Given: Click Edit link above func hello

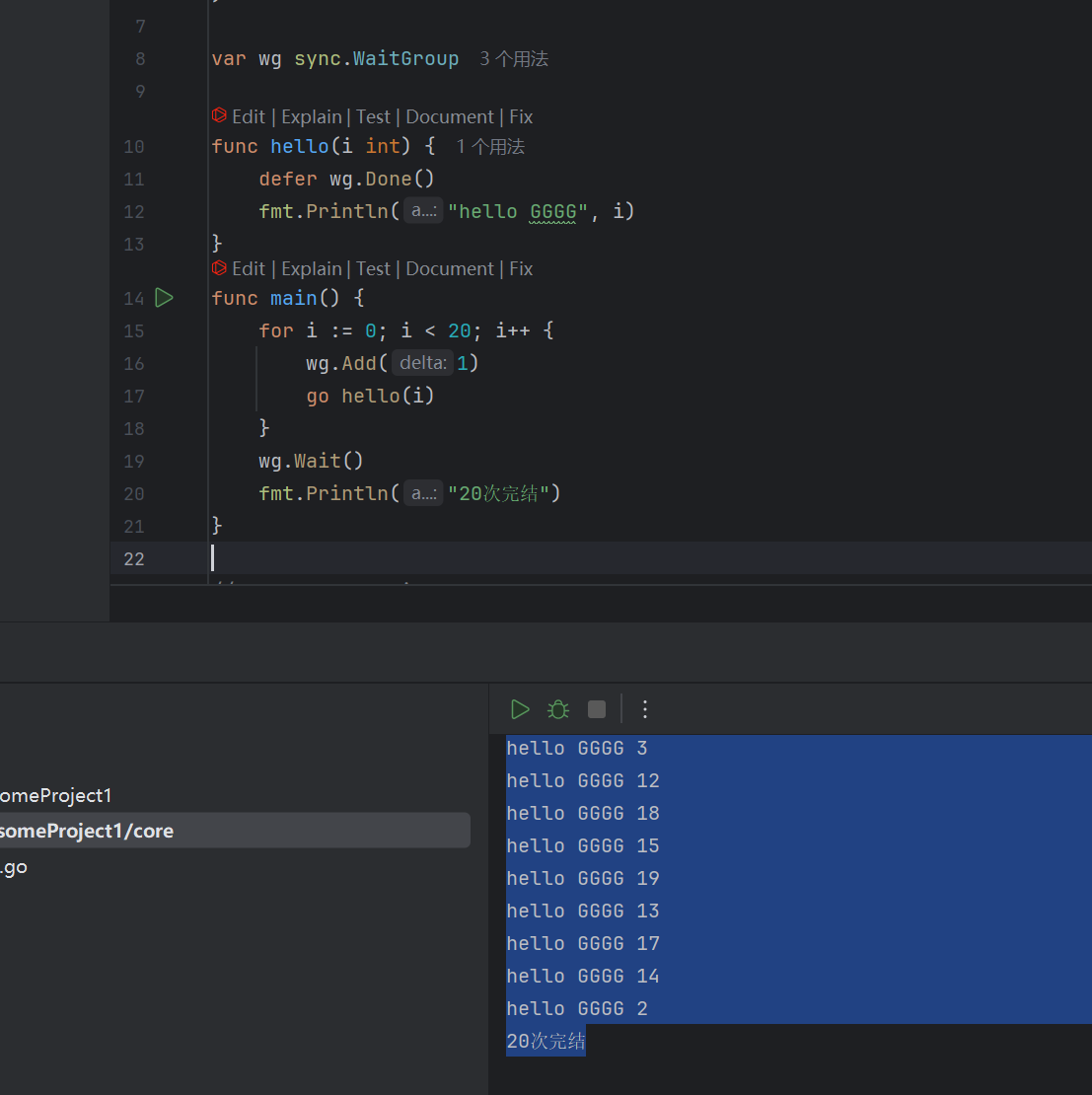Looking at the screenshot, I should (x=249, y=116).
